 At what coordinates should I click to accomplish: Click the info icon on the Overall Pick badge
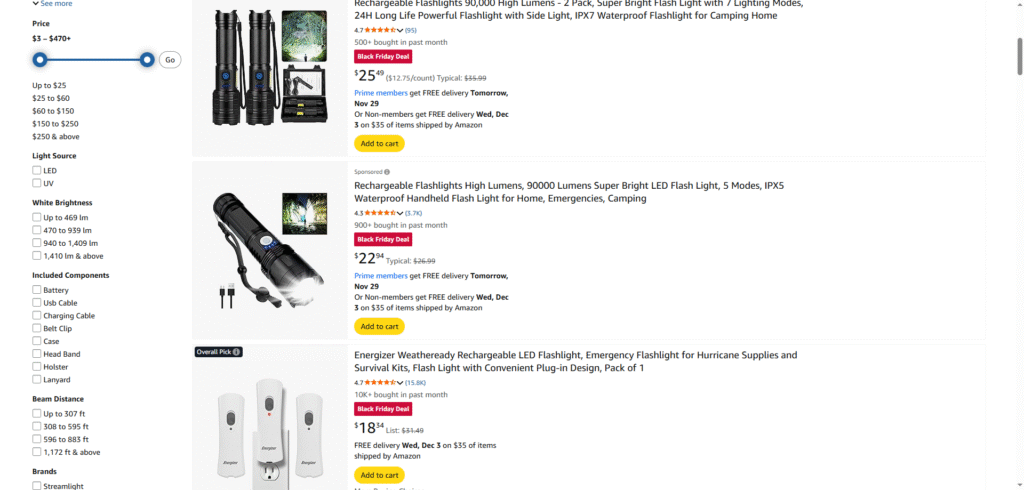click(237, 352)
